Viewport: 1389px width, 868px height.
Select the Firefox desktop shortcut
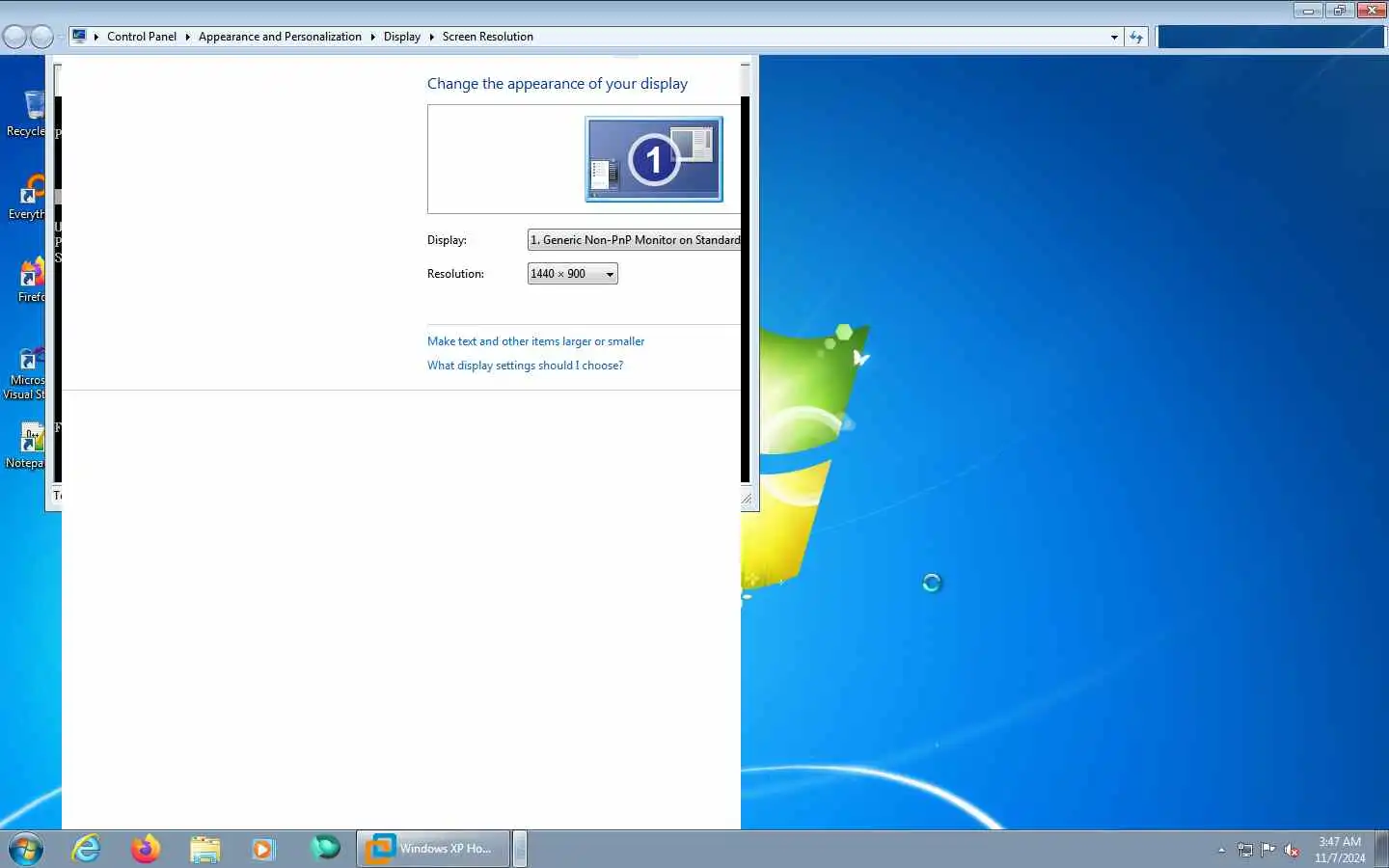(31, 281)
